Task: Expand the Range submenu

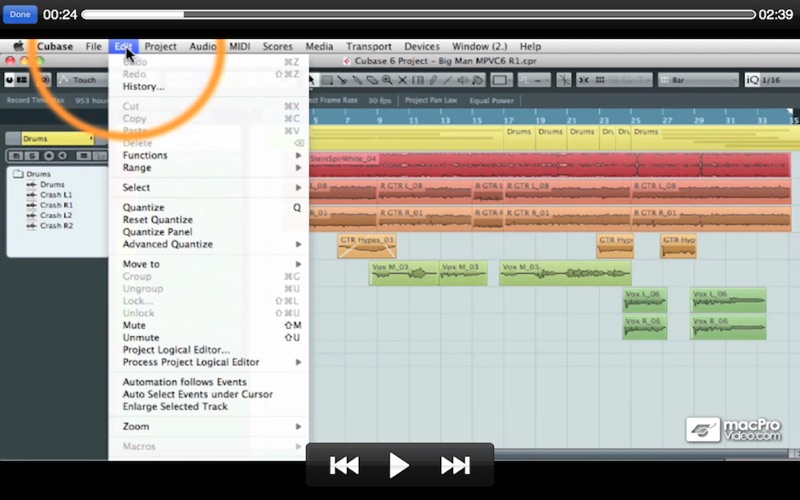Action: click(210, 167)
